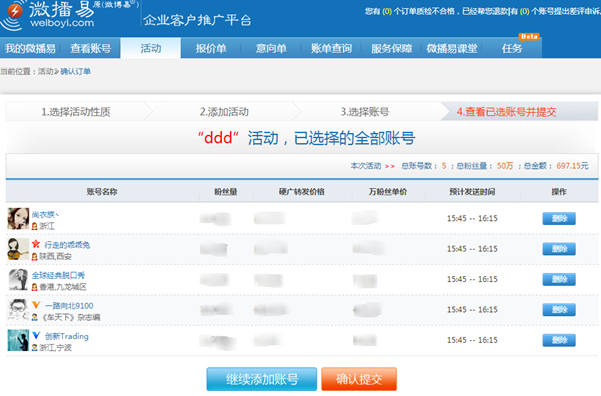The image size is (601, 396).
Task: Click orange V badge beside 一路向北9100
Action: 36,305
